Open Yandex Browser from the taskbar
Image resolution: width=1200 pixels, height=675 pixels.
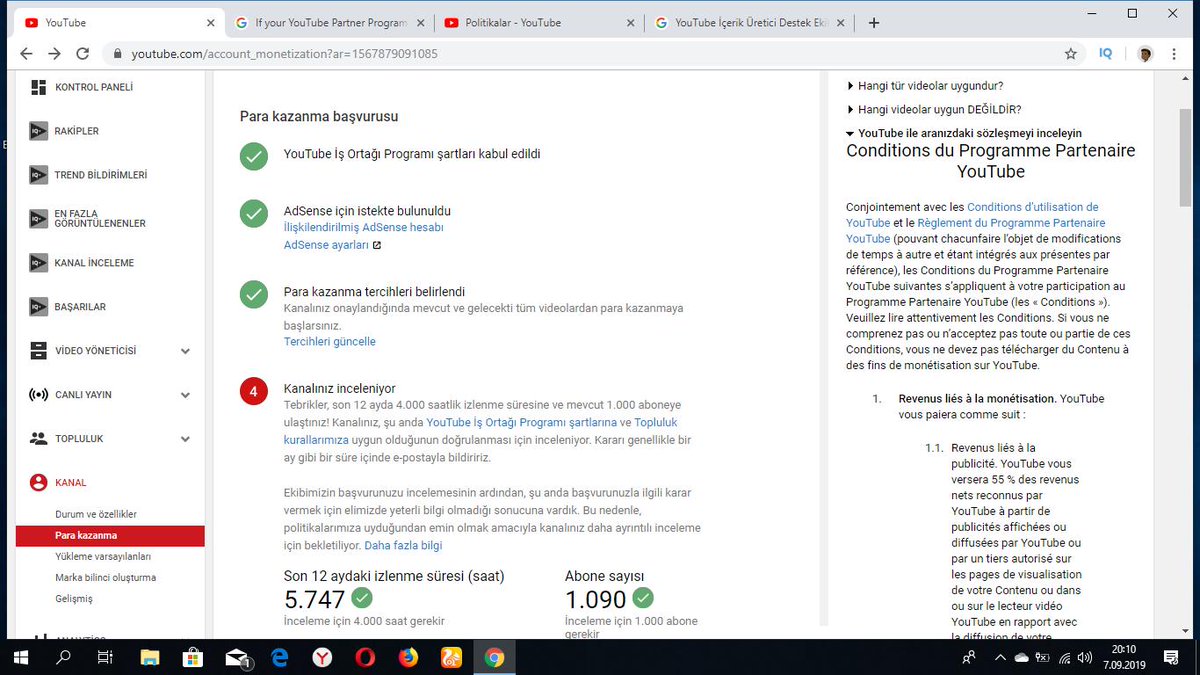[322, 657]
